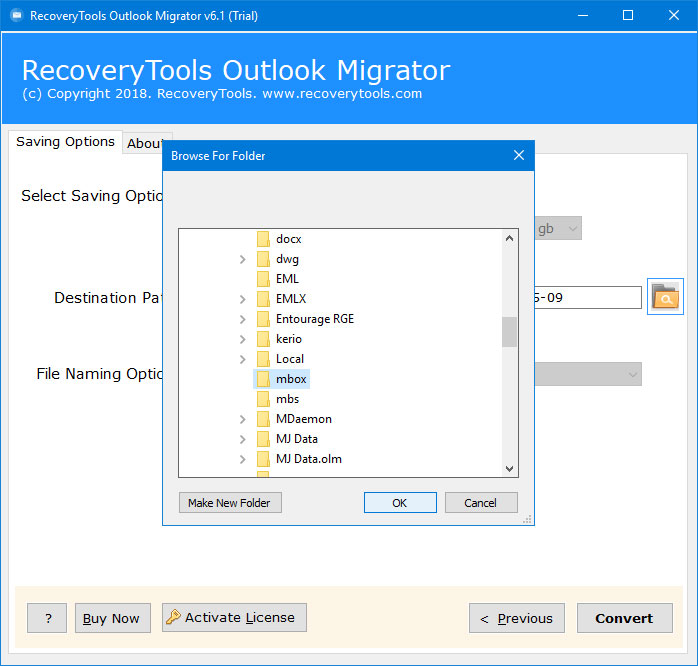Select the mbox folder name

point(291,379)
